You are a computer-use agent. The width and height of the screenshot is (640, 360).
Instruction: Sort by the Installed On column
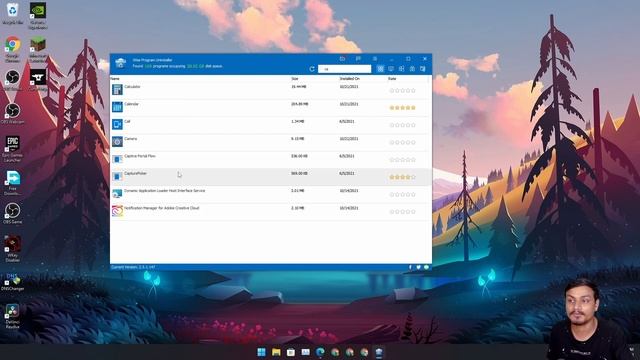349,78
